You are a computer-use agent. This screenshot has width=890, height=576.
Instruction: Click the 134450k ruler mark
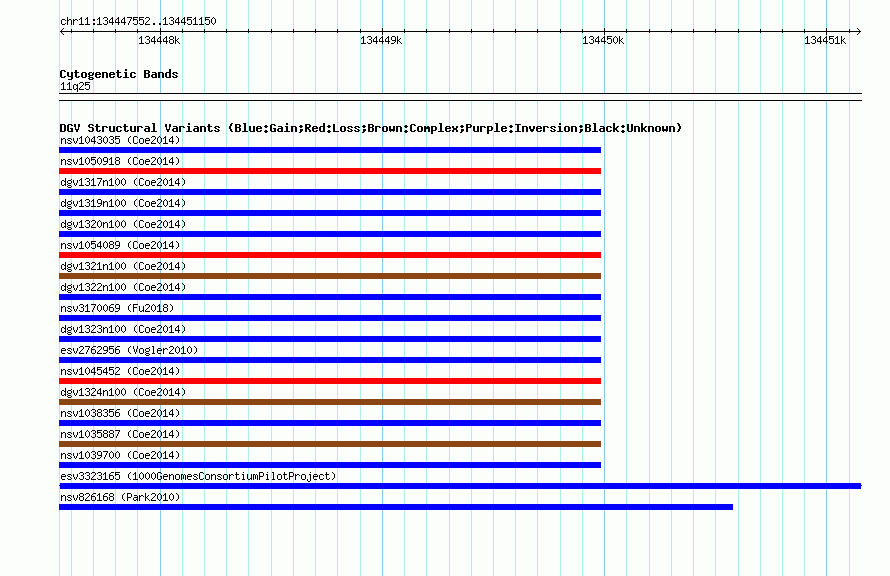point(603,40)
